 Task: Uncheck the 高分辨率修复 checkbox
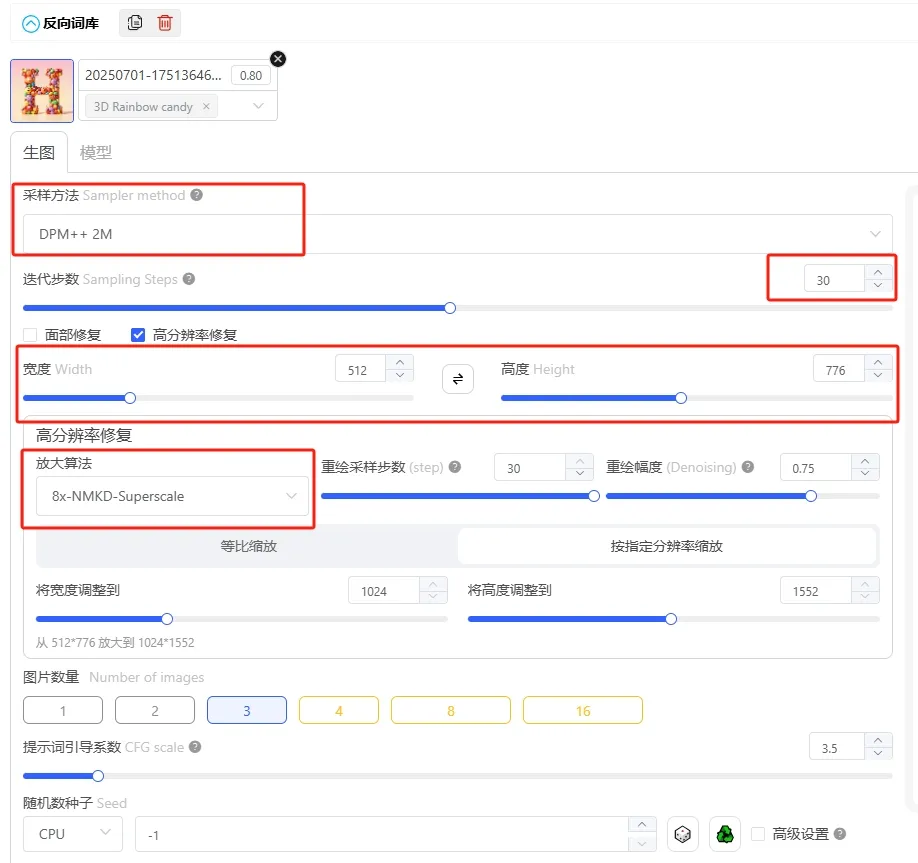(139, 335)
